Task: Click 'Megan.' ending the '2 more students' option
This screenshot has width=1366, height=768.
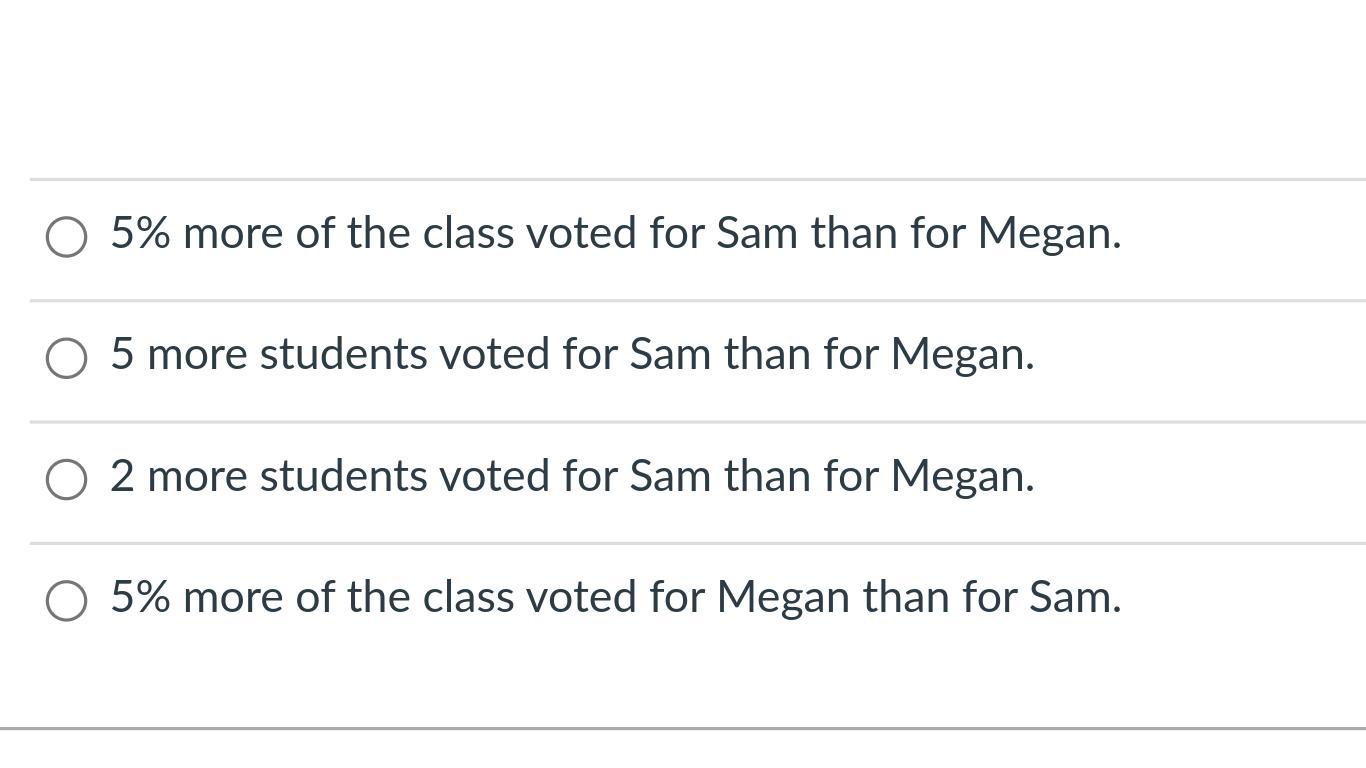Action: point(962,476)
